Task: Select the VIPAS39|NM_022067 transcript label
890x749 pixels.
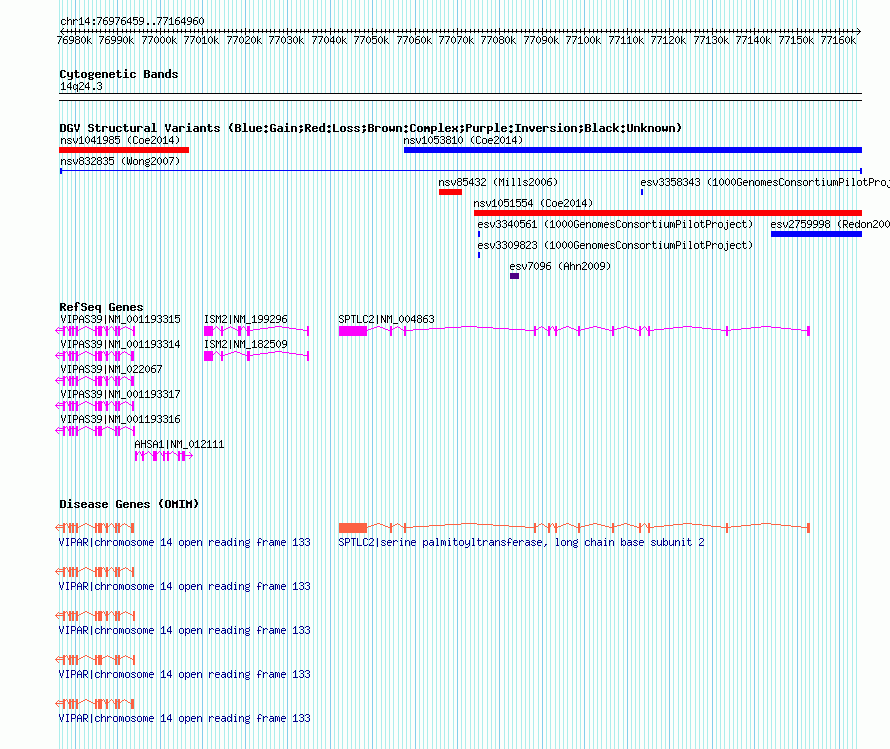Action: (x=111, y=369)
